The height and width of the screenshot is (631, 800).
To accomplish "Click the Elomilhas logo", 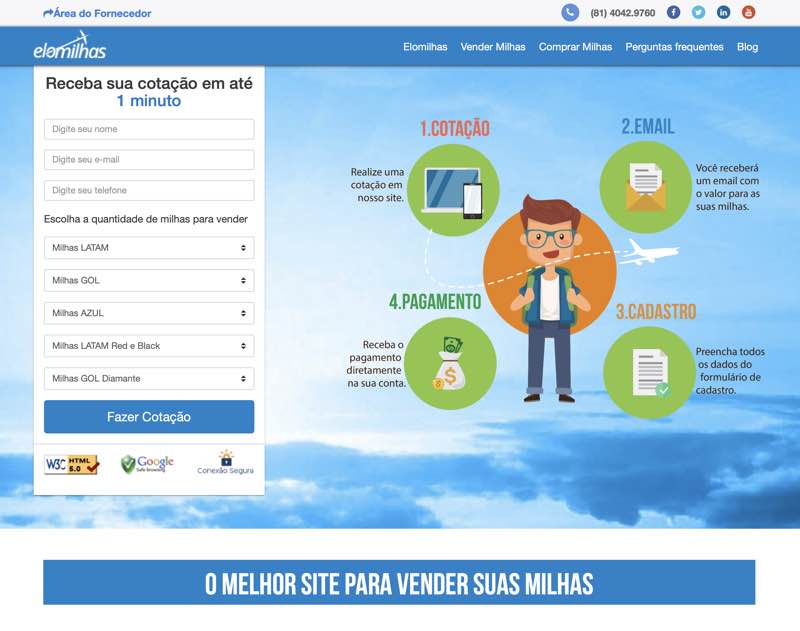I will [70, 46].
